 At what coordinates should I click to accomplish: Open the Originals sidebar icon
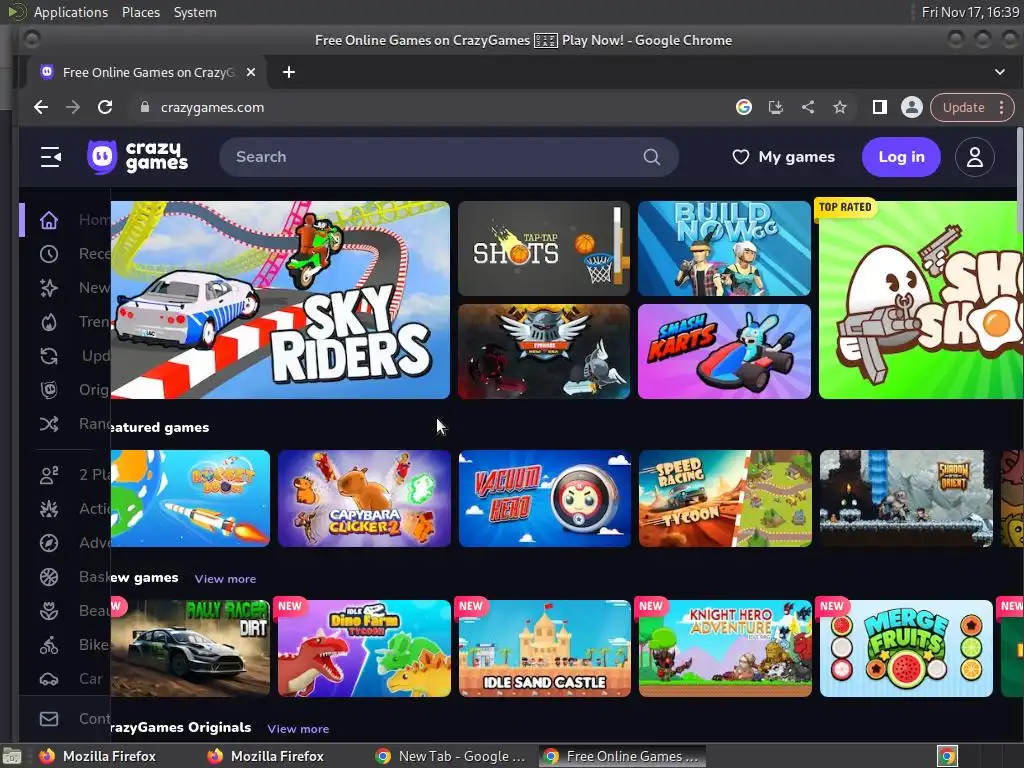49,390
